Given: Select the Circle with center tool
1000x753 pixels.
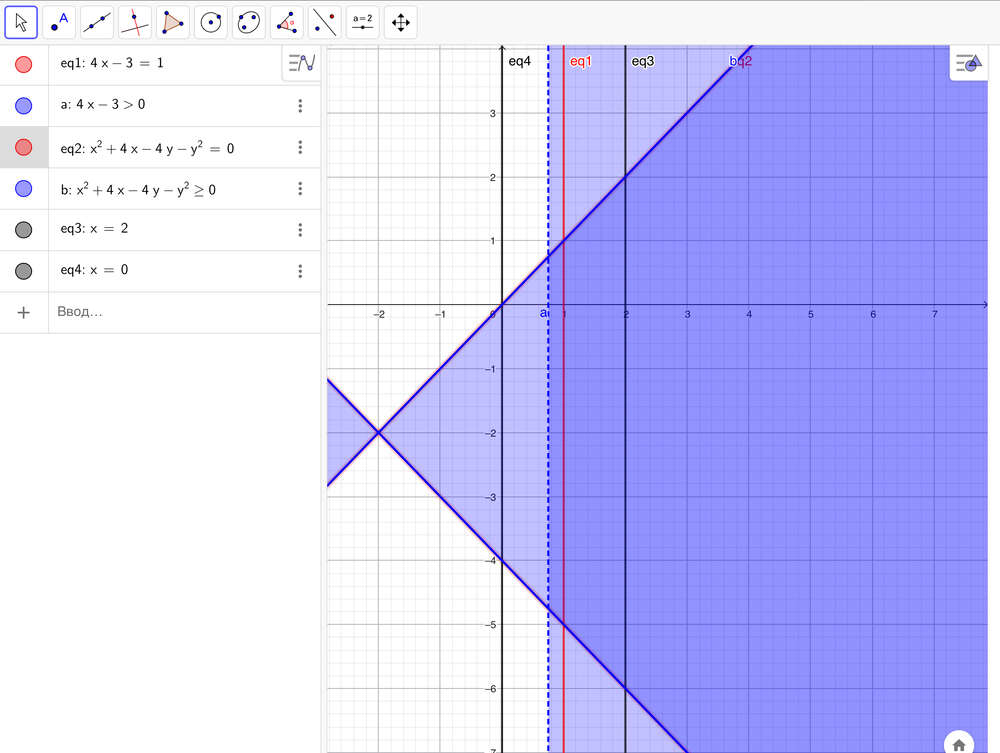Looking at the screenshot, I should [x=211, y=22].
